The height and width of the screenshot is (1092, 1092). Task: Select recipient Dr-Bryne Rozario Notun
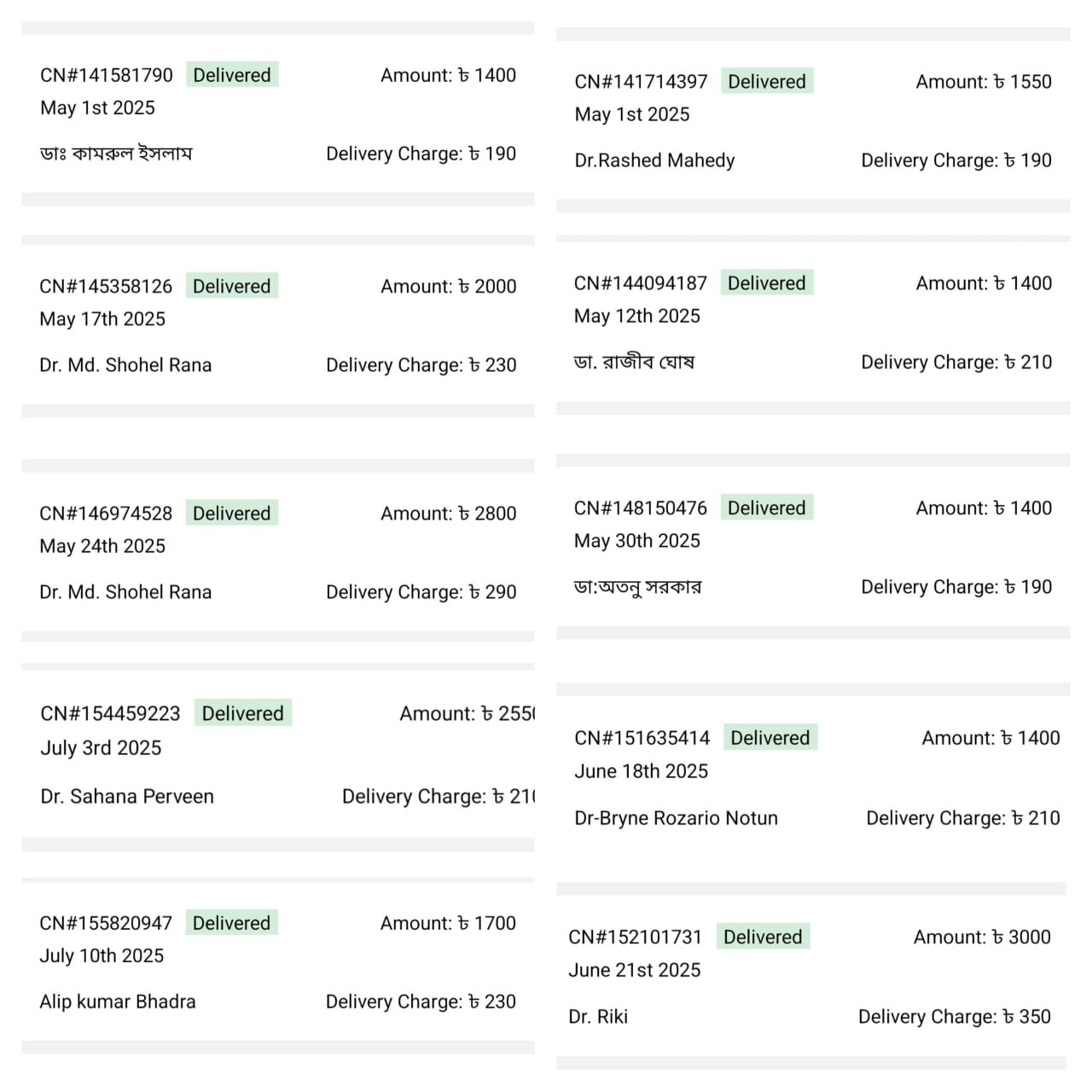(676, 818)
